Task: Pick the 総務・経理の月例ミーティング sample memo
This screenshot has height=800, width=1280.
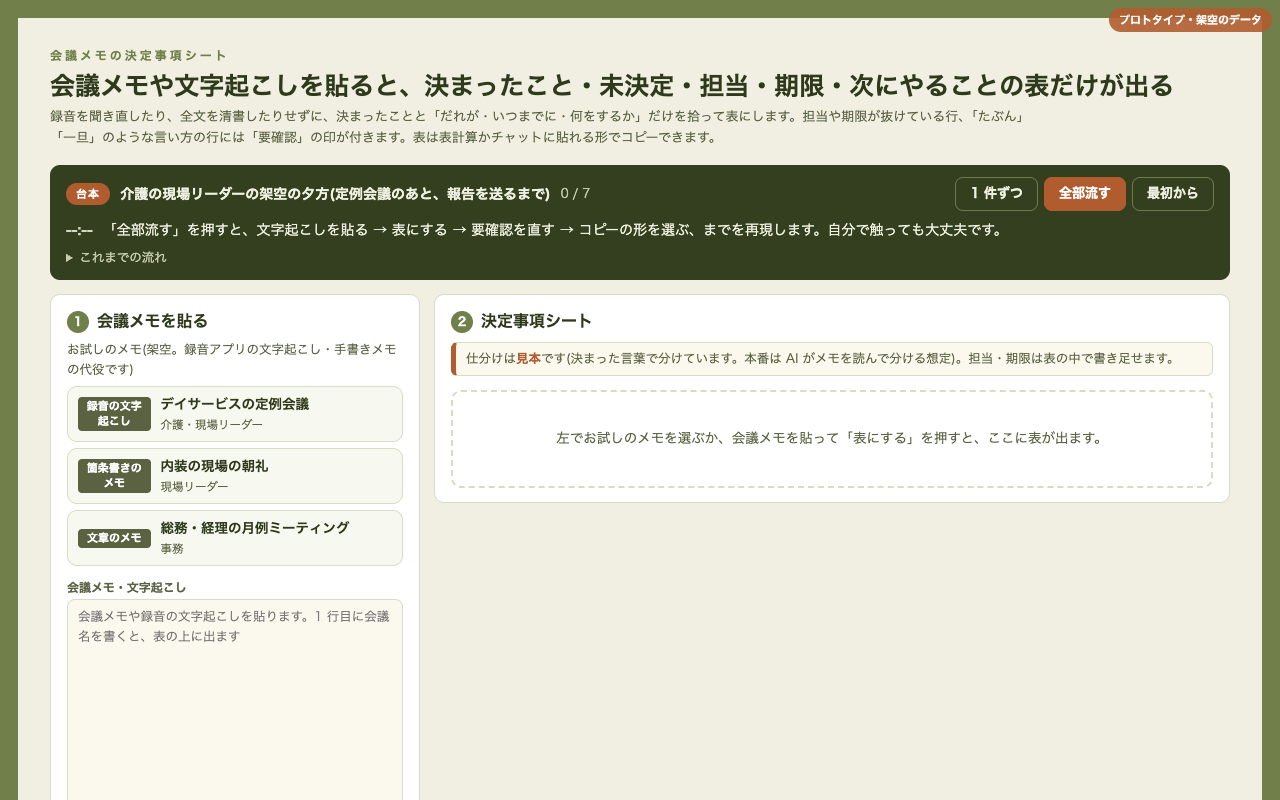Action: (235, 538)
